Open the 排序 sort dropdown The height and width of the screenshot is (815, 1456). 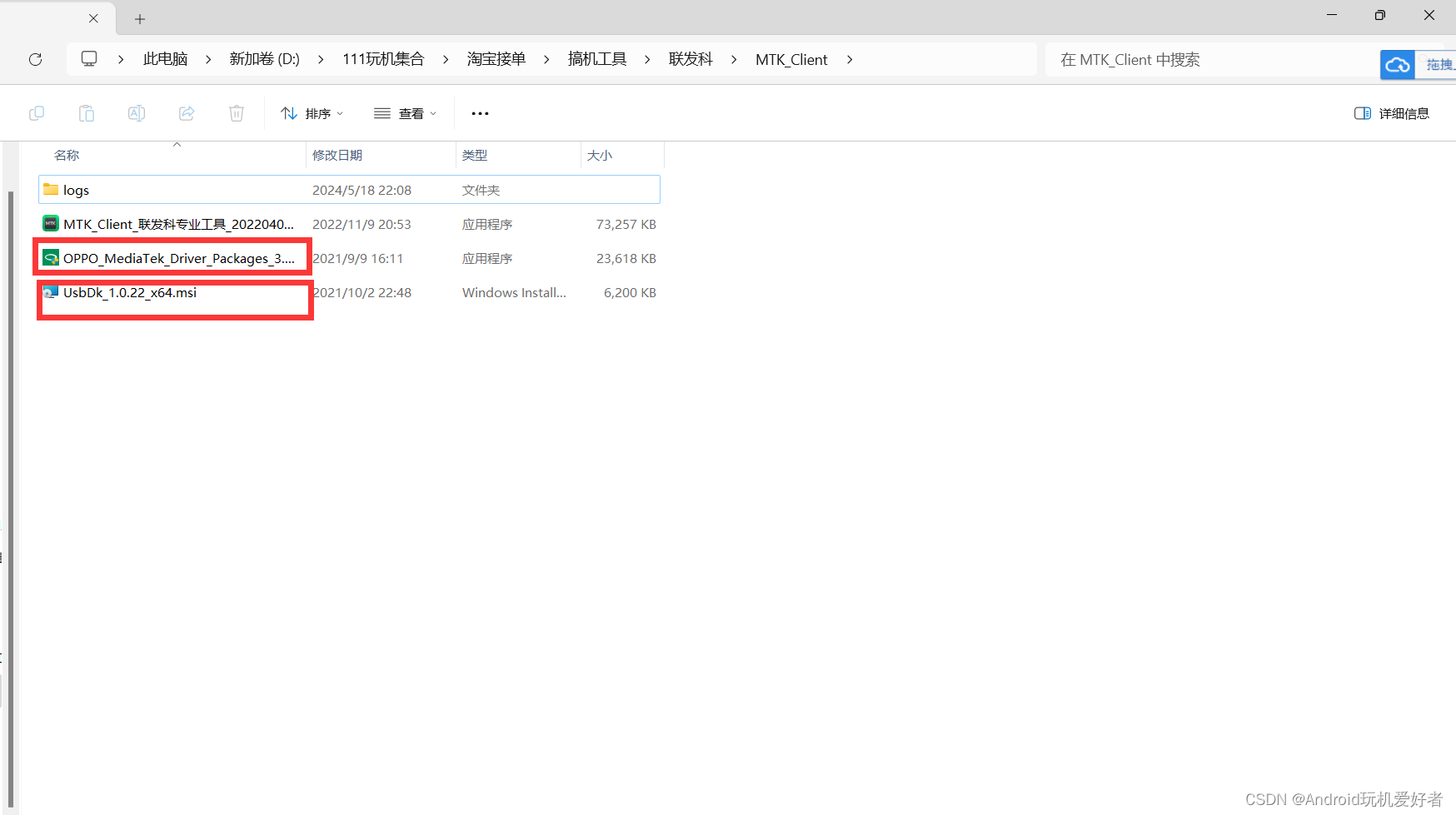tap(312, 113)
